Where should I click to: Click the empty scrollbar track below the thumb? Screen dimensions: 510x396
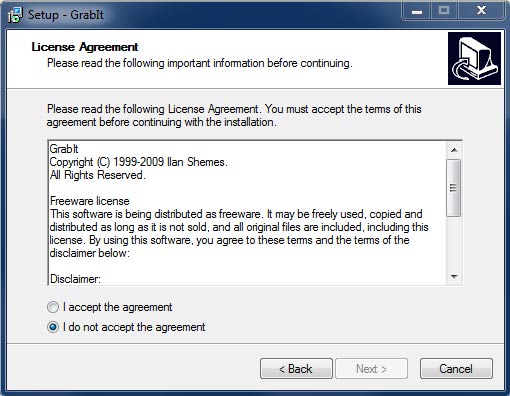(x=454, y=243)
